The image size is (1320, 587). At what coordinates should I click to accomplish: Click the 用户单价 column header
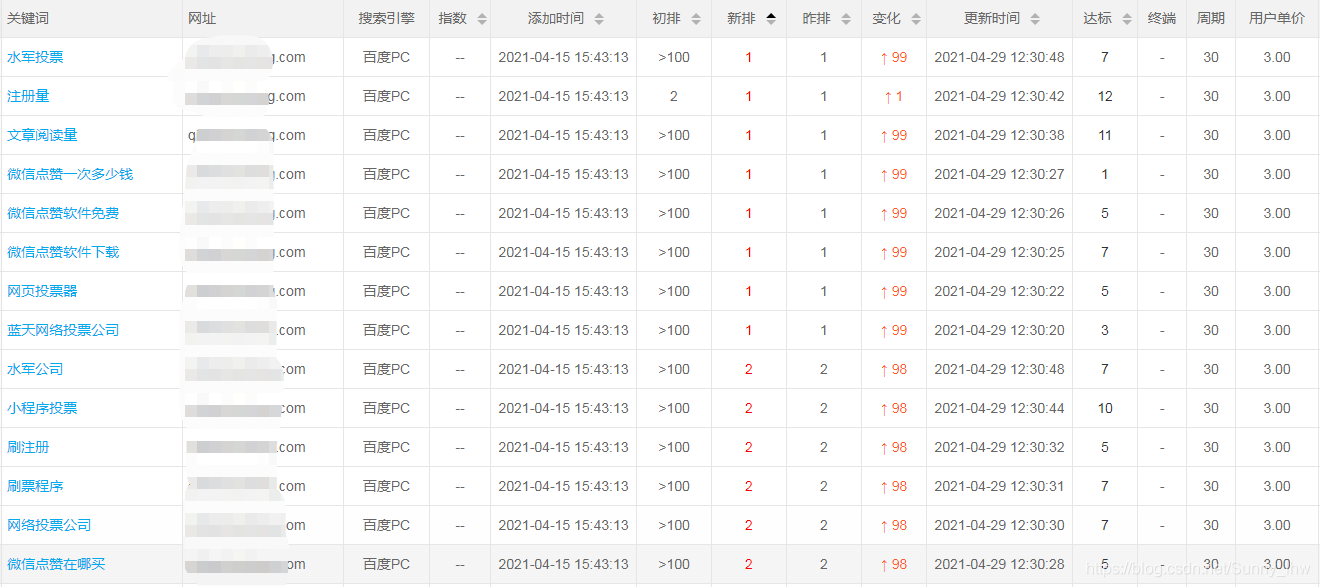tap(1277, 19)
